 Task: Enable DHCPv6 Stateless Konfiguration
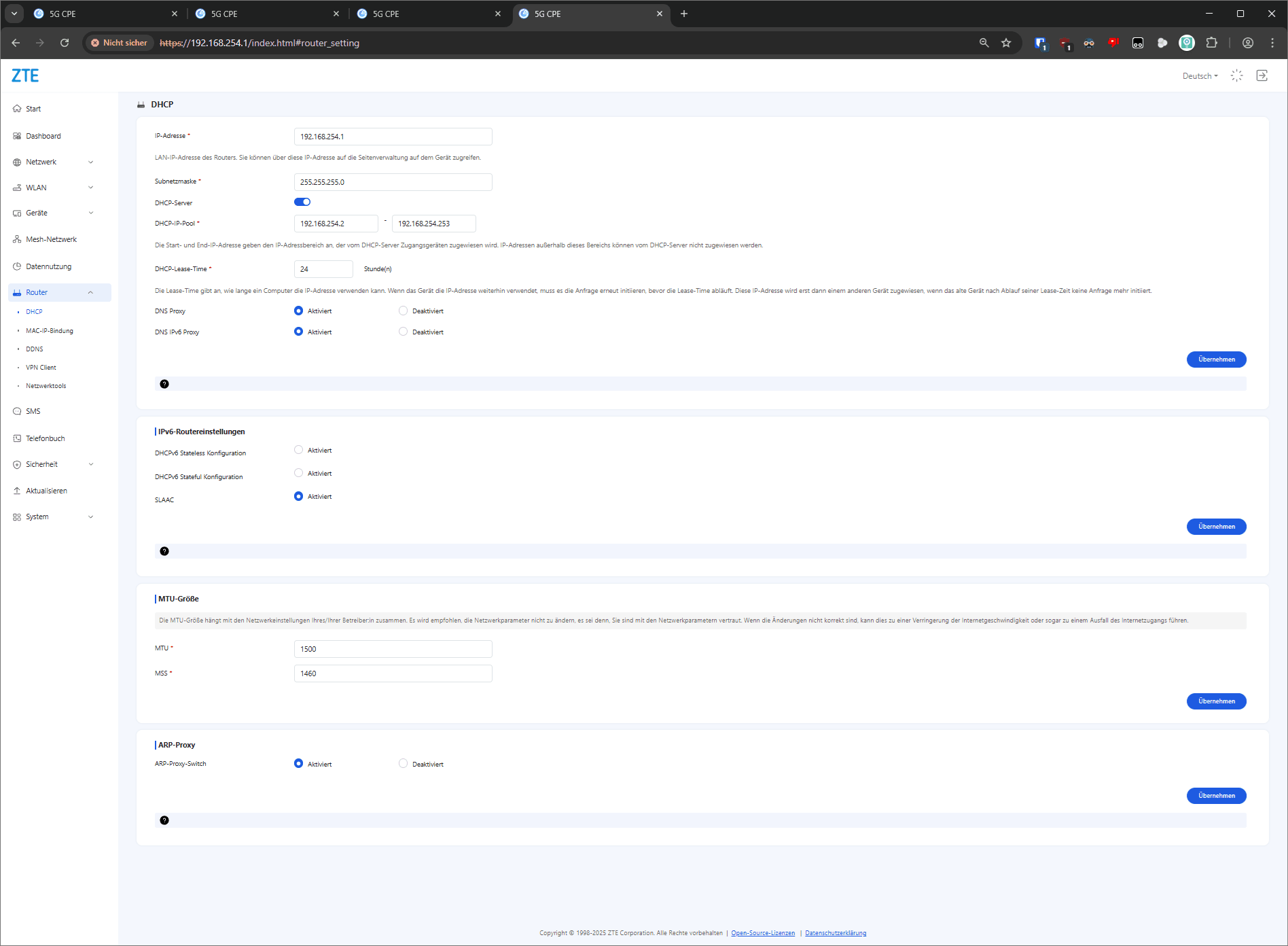(298, 450)
